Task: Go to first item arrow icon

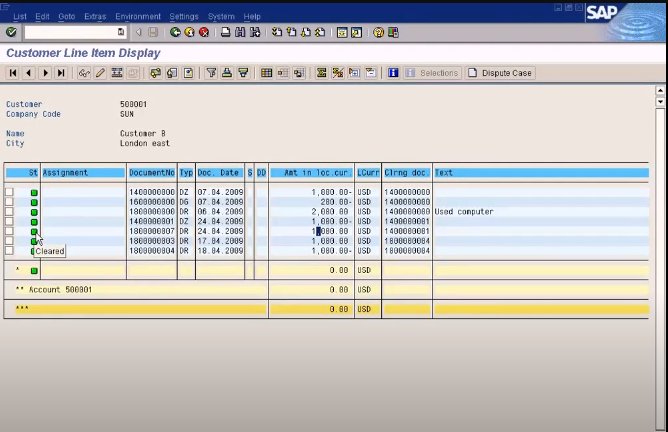Action: click(13, 73)
